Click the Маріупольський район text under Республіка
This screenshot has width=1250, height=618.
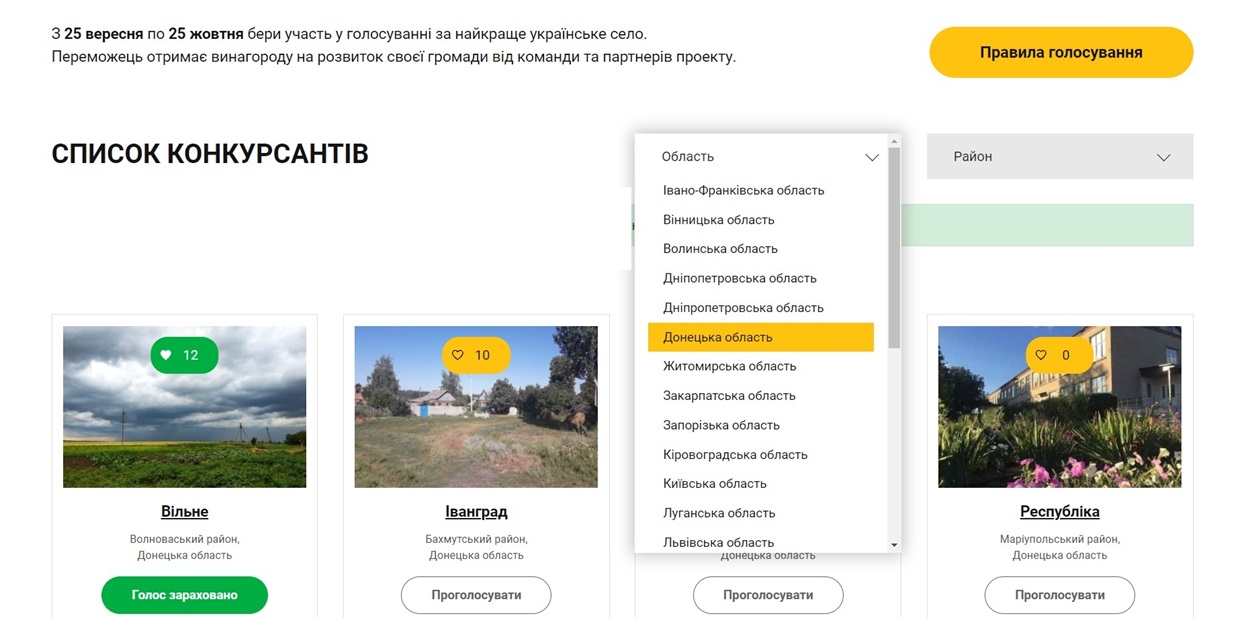pos(1060,539)
